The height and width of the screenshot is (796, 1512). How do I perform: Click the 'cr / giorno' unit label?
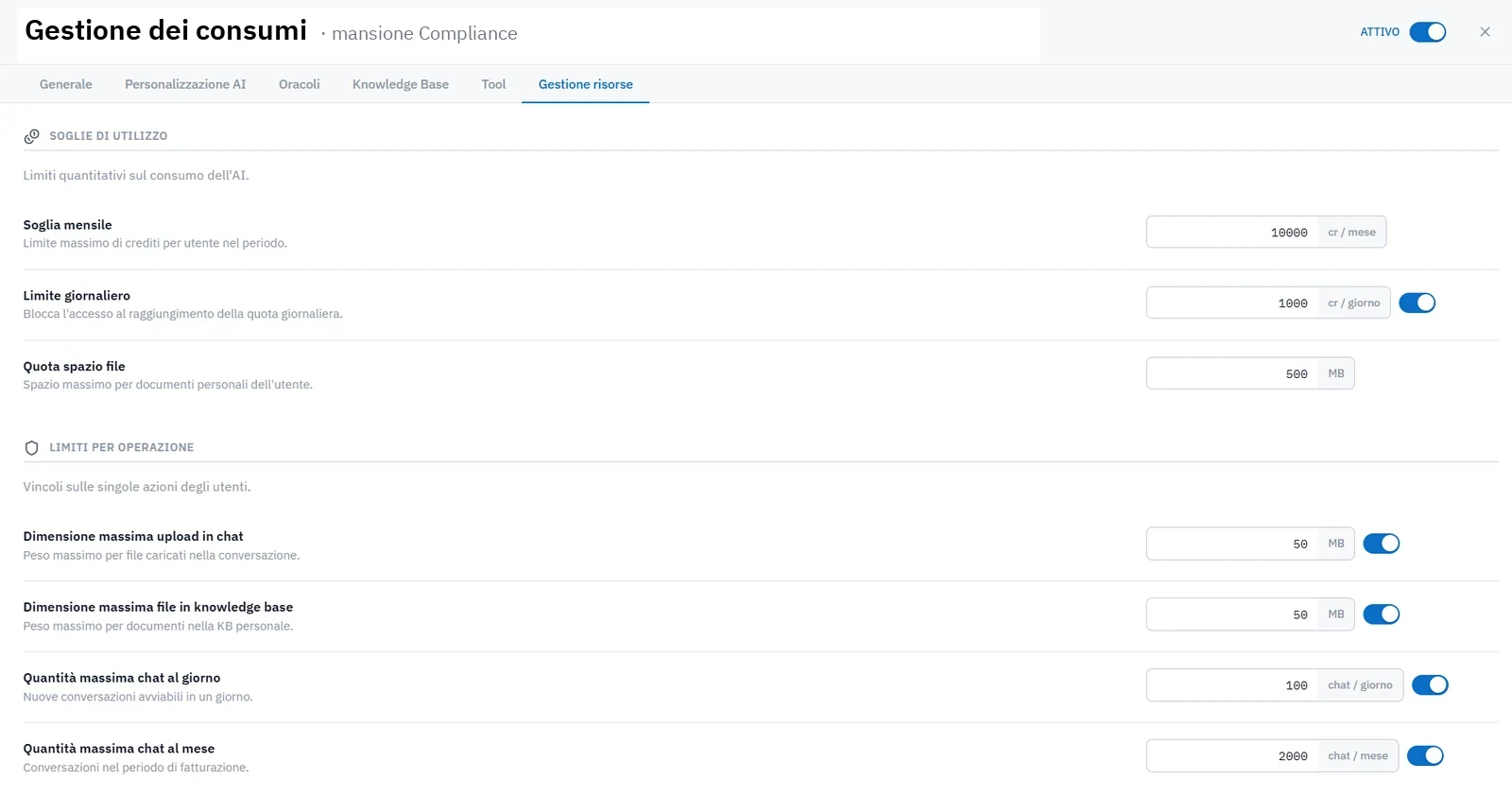pos(1354,303)
